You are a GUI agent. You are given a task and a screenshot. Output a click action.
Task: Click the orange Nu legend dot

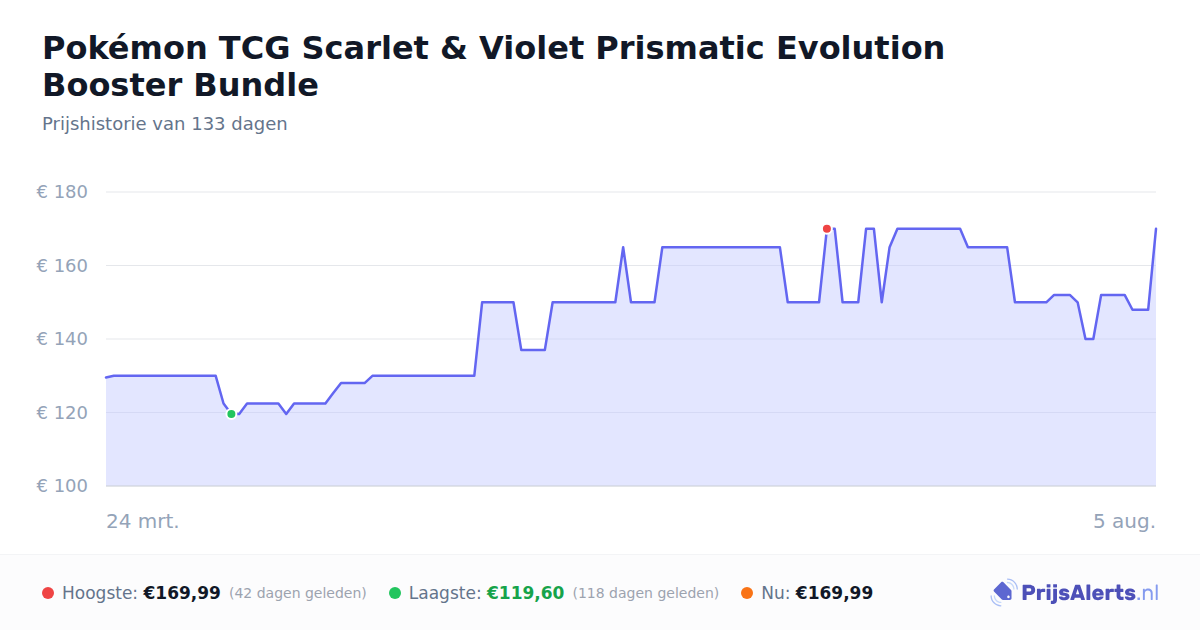coord(747,593)
